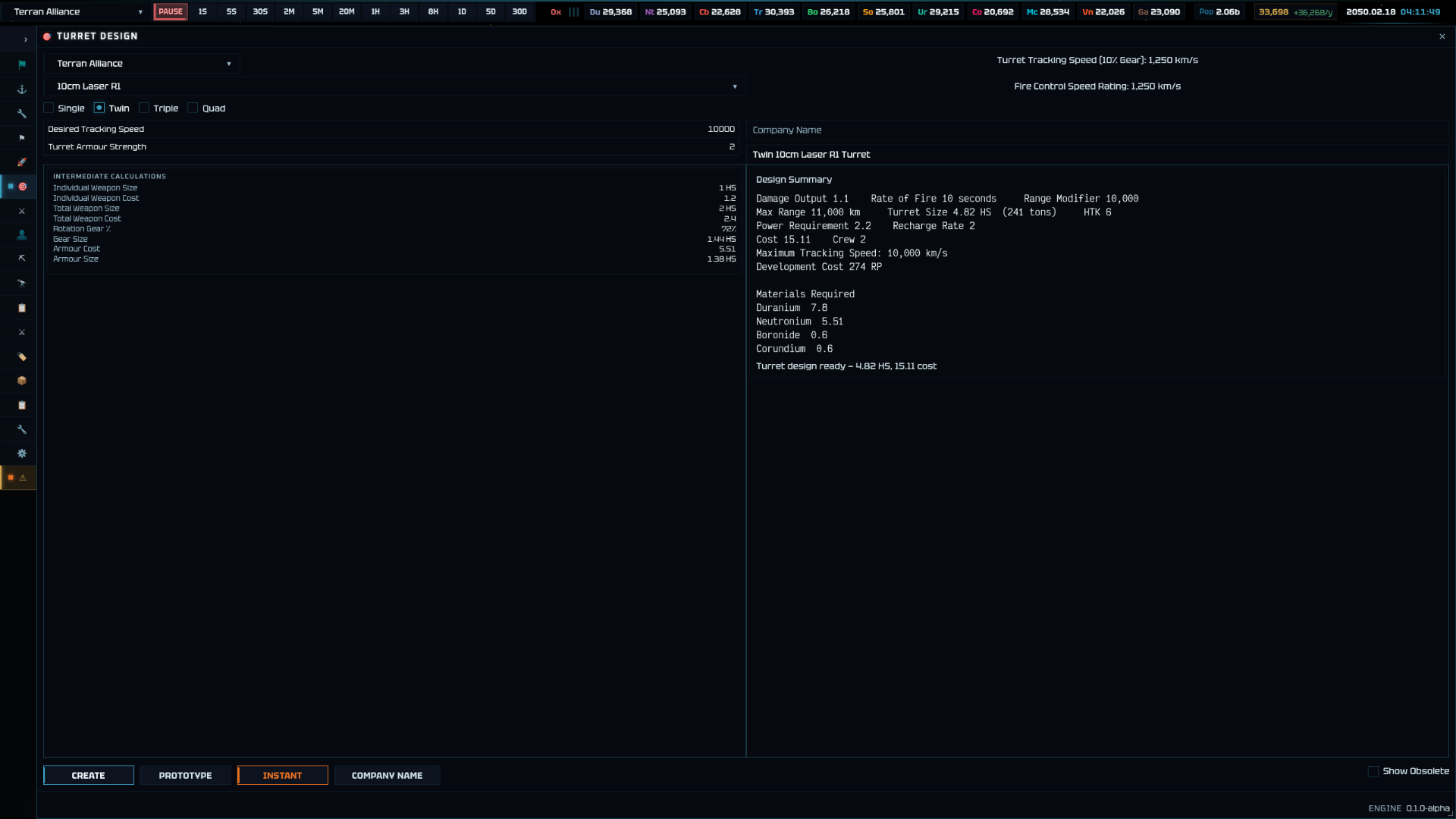Image resolution: width=1456 pixels, height=819 pixels.
Task: Open the rocket sidebar icon
Action: click(22, 162)
